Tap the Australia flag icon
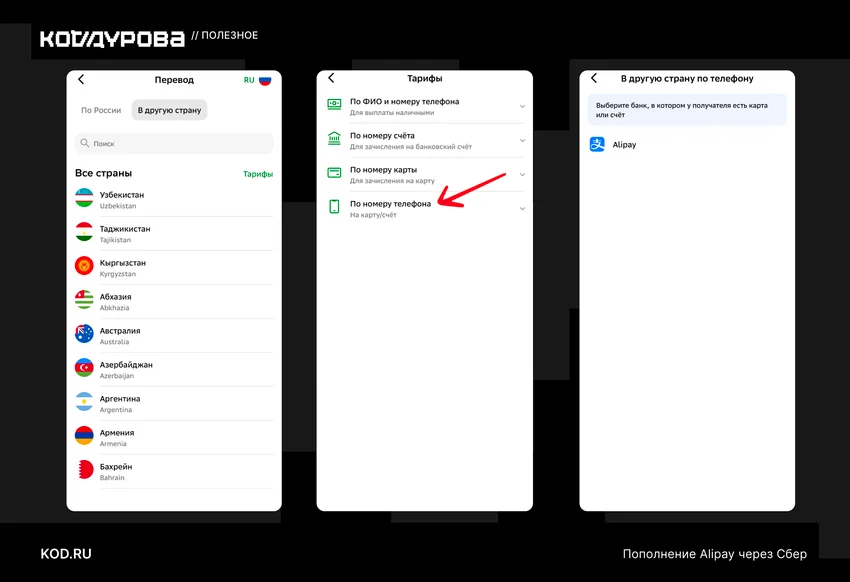This screenshot has height=582, width=850. coord(84,334)
